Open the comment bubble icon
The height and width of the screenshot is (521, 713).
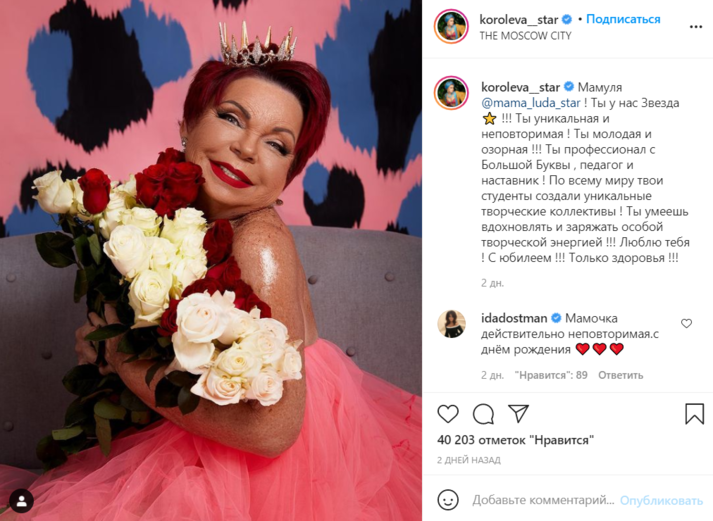pyautogui.click(x=483, y=414)
